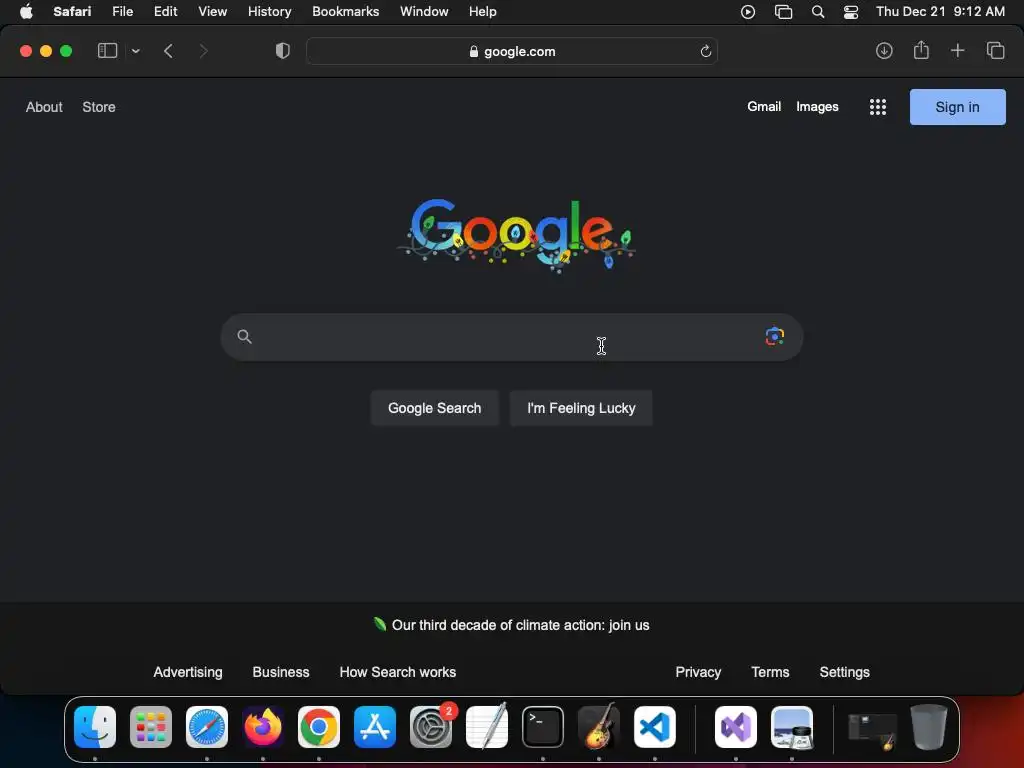Image resolution: width=1024 pixels, height=768 pixels.
Task: Open Terminal from the Dock
Action: 543,727
